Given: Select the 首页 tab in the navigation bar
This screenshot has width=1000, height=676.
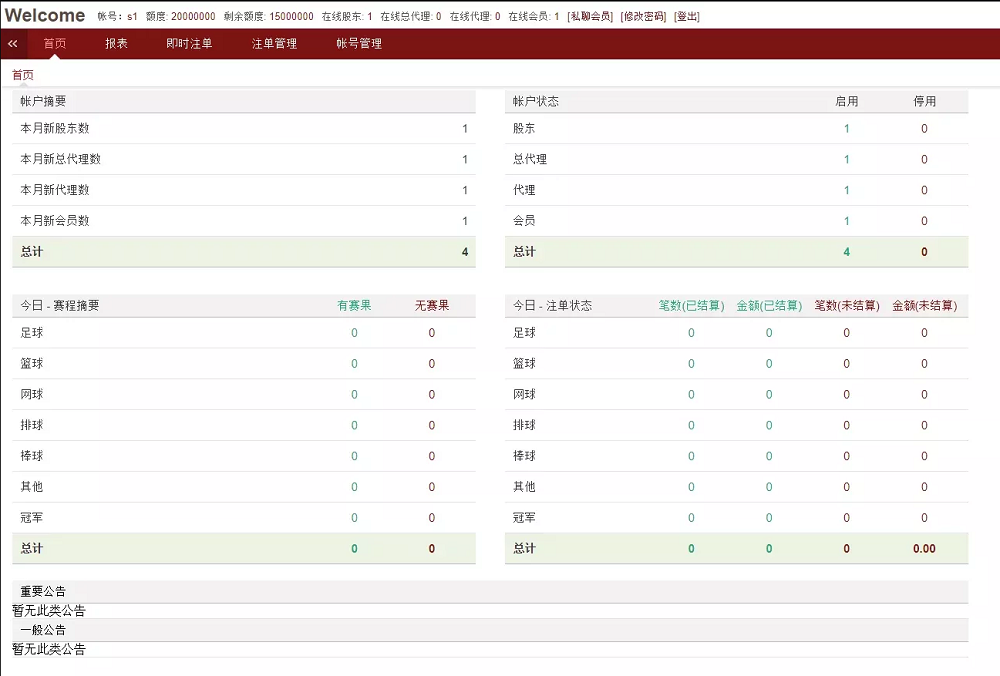Looking at the screenshot, I should (x=57, y=43).
